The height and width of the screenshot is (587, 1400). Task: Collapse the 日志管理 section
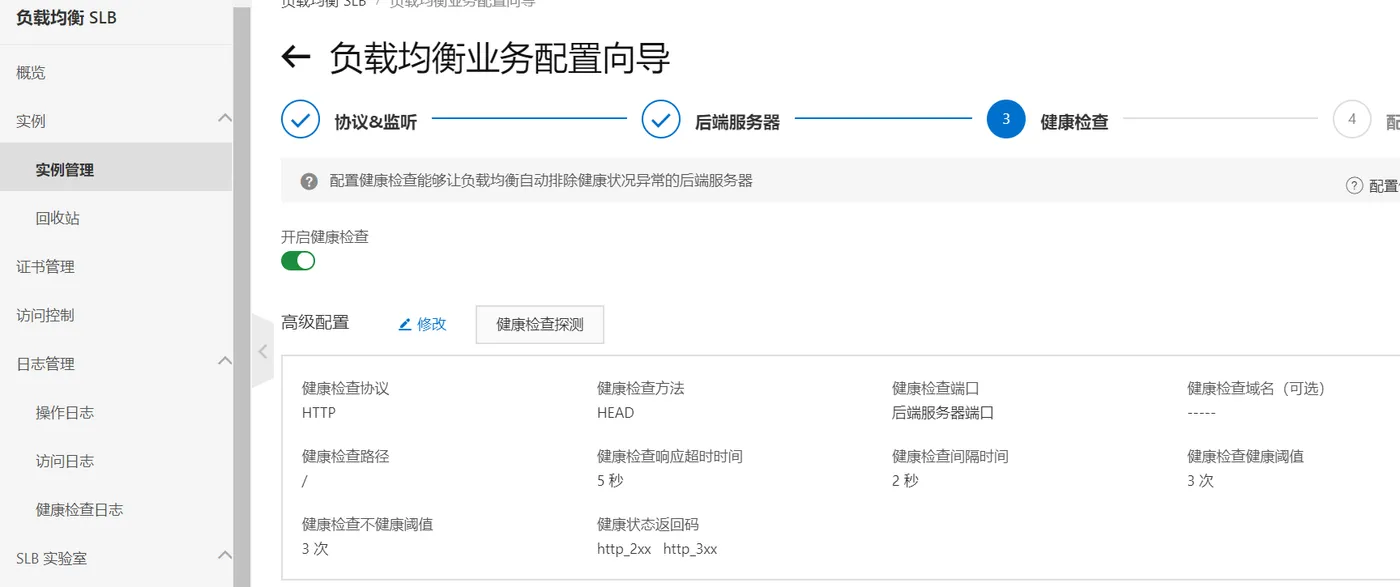click(224, 363)
